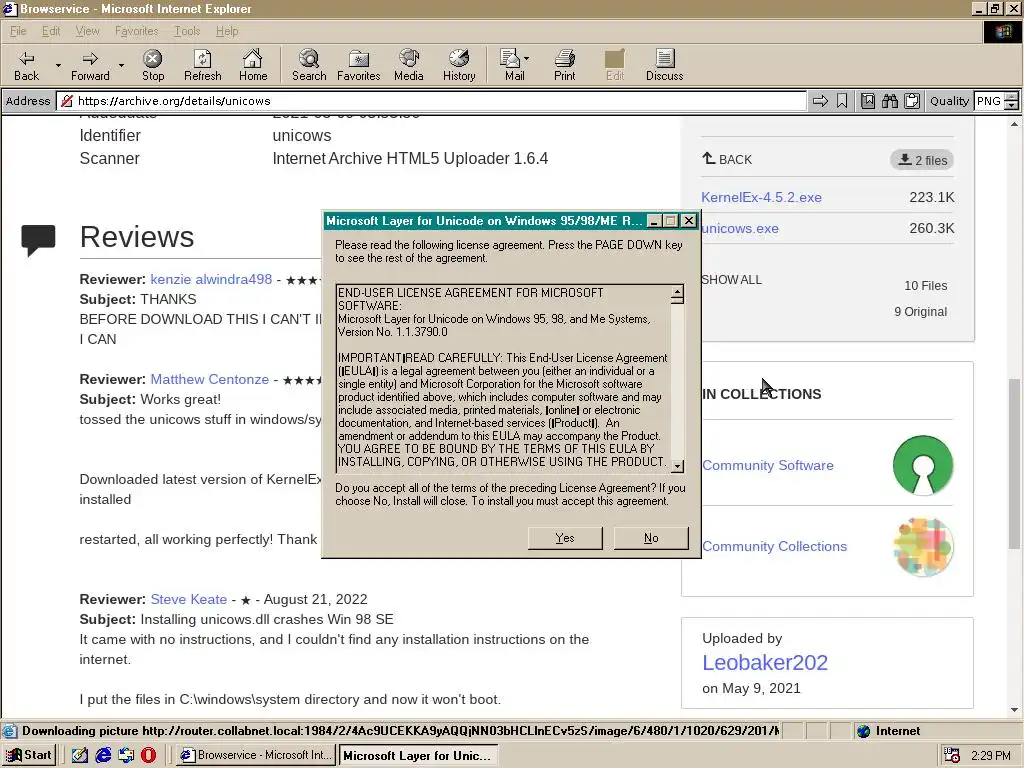1024x768 pixels.
Task: Click the 2 files download button
Action: (921, 160)
